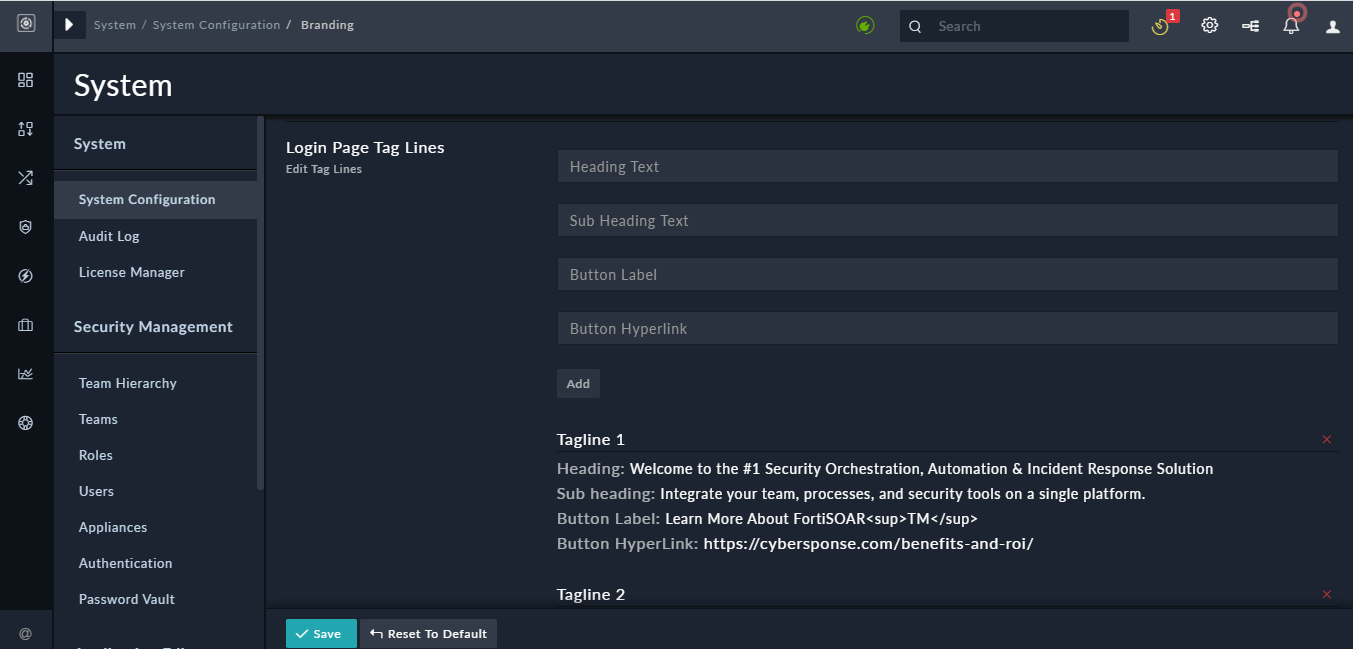Screen dimensions: 1353x649
Task: Go to System Configuration breadcrumb link
Action: pos(216,25)
